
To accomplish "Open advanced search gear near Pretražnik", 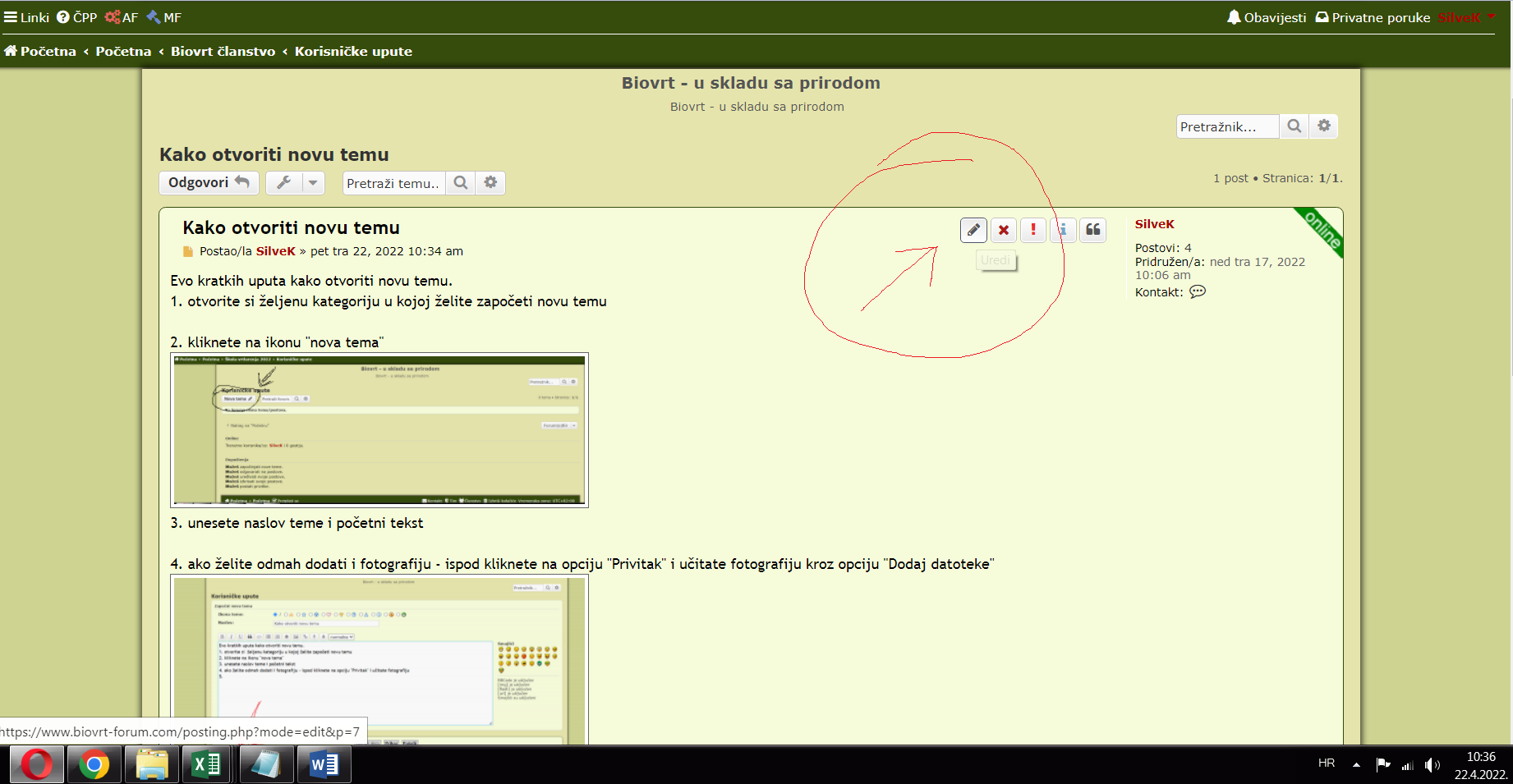I will click(x=1324, y=126).
